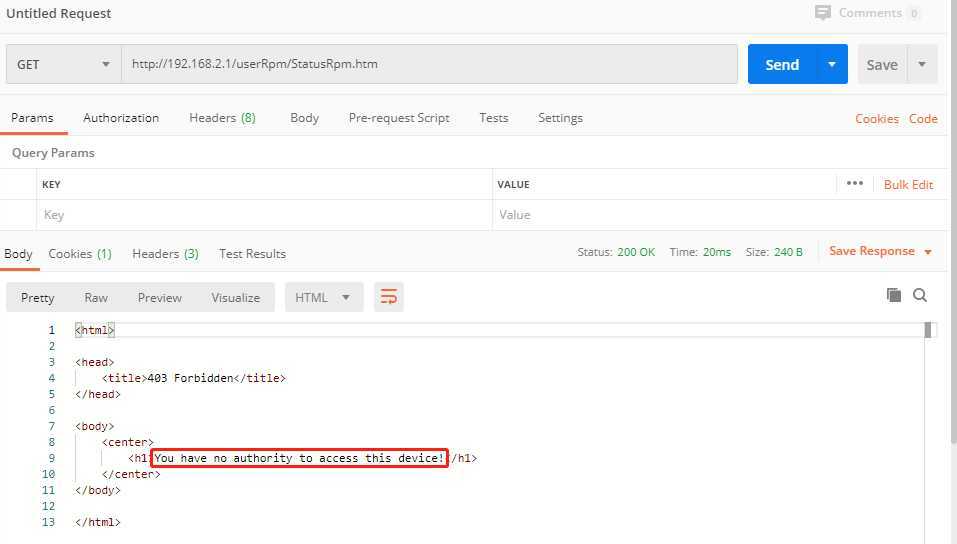The height and width of the screenshot is (544, 957).
Task: Switch to the request Body tab
Action: [305, 118]
